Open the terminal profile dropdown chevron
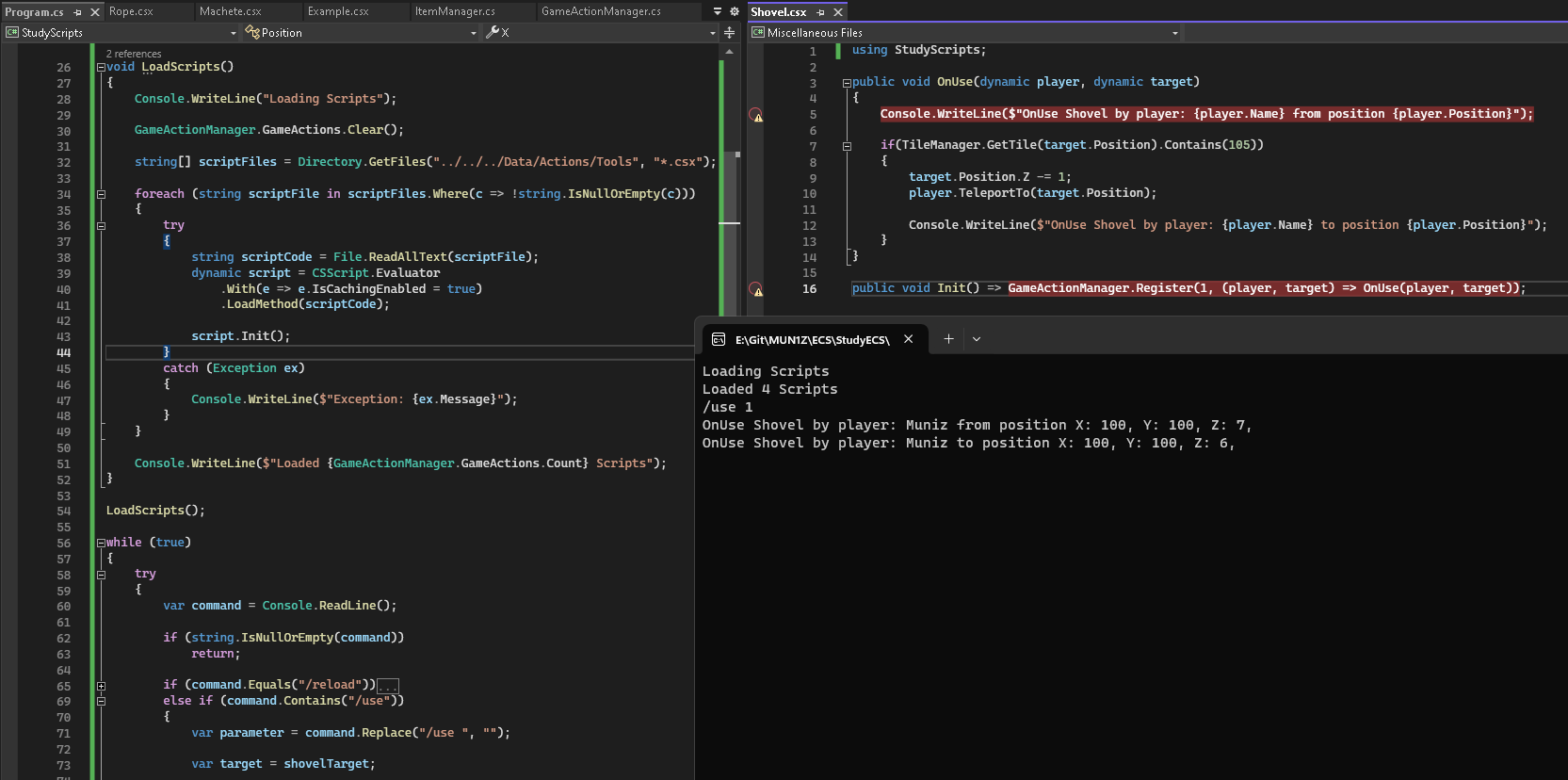 coord(977,339)
